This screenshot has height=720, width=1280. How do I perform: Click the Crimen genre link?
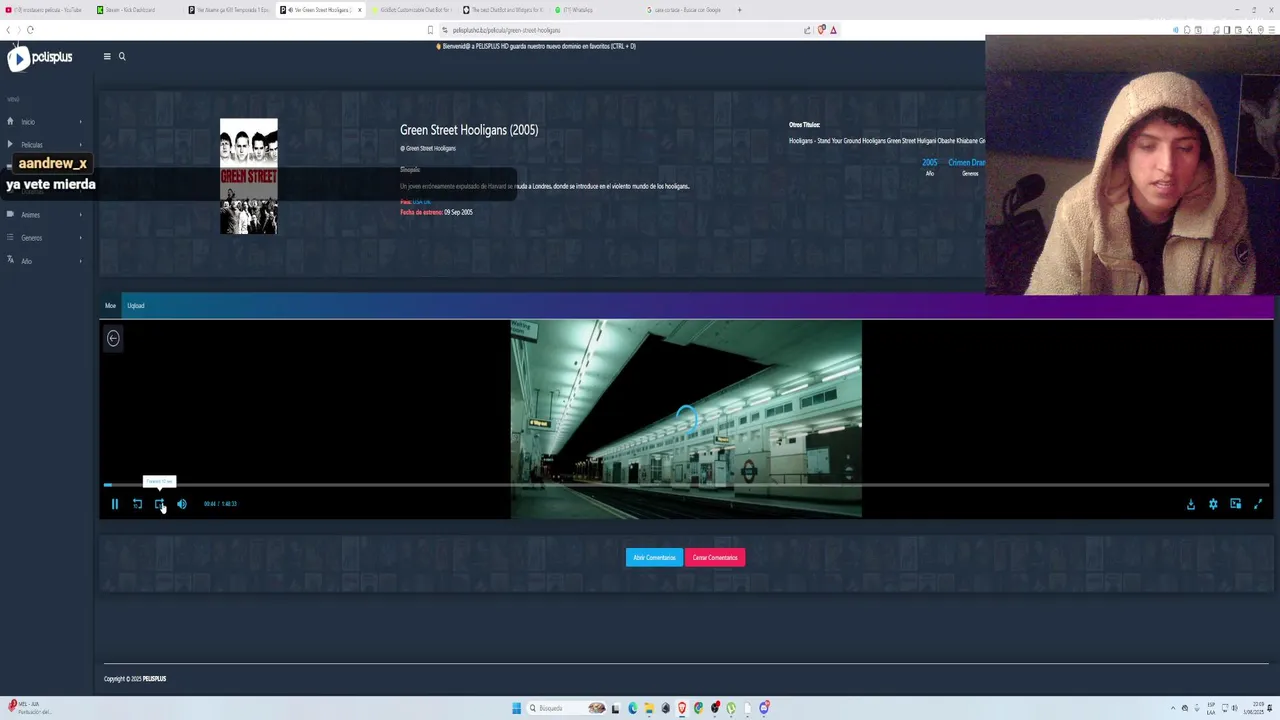(958, 162)
